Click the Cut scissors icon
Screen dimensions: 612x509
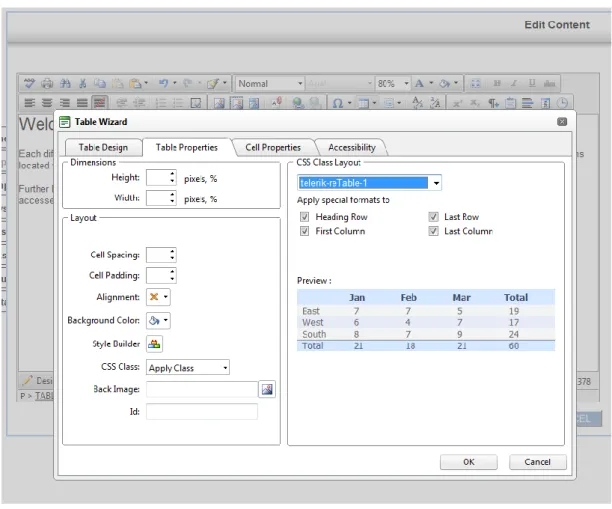click(x=83, y=84)
